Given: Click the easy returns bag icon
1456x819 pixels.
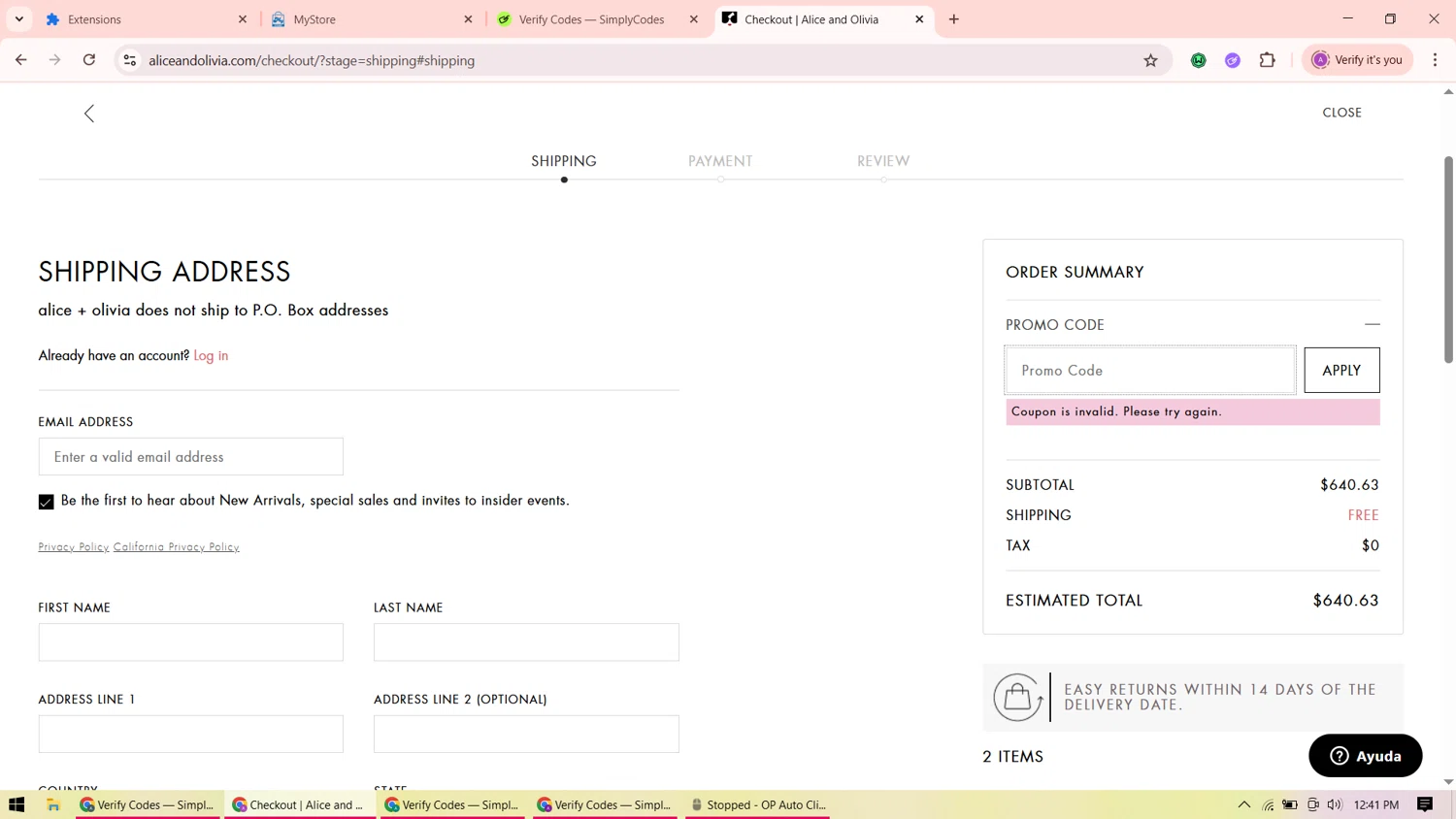Looking at the screenshot, I should click(x=1017, y=697).
